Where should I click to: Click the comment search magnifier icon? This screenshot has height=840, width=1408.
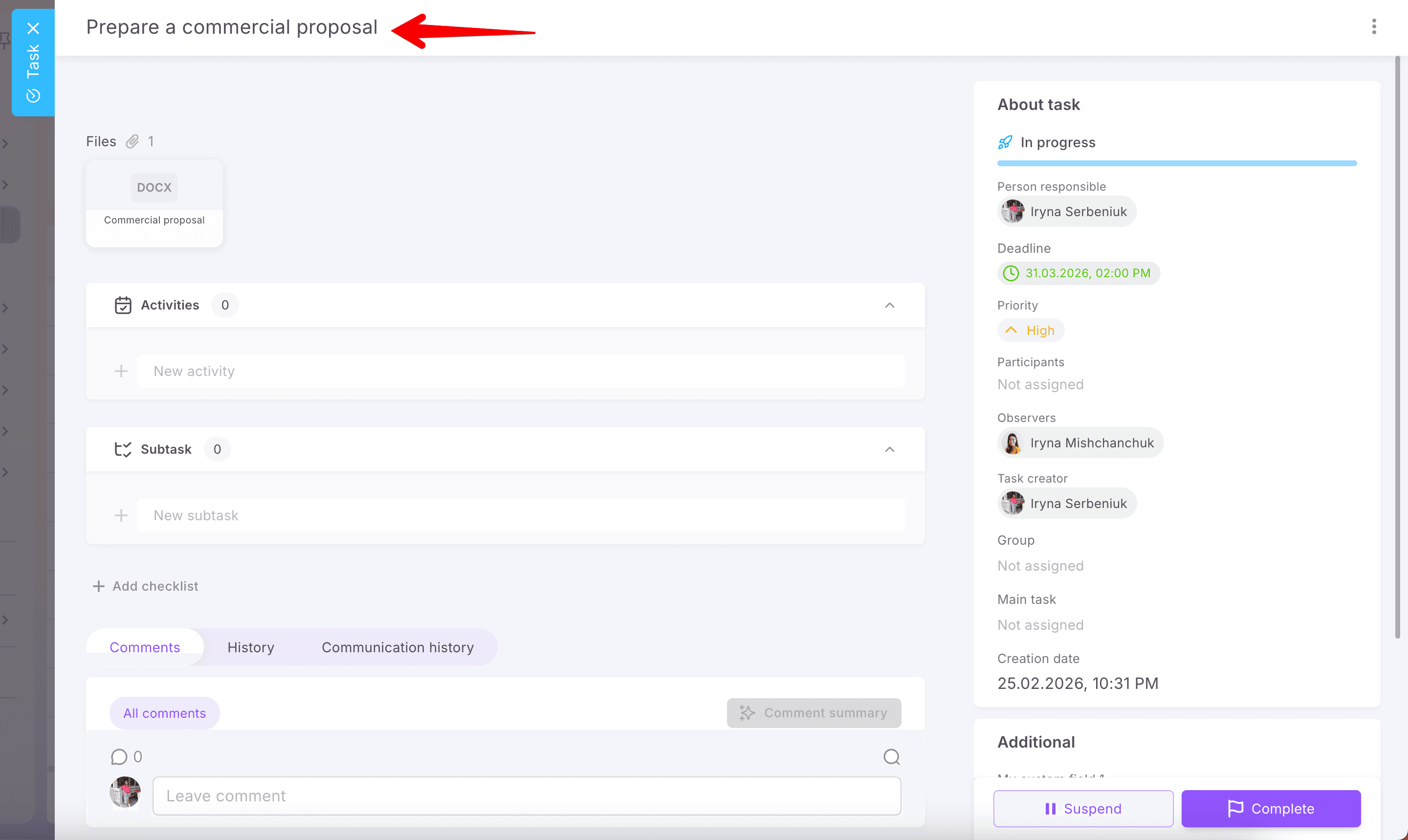891,757
